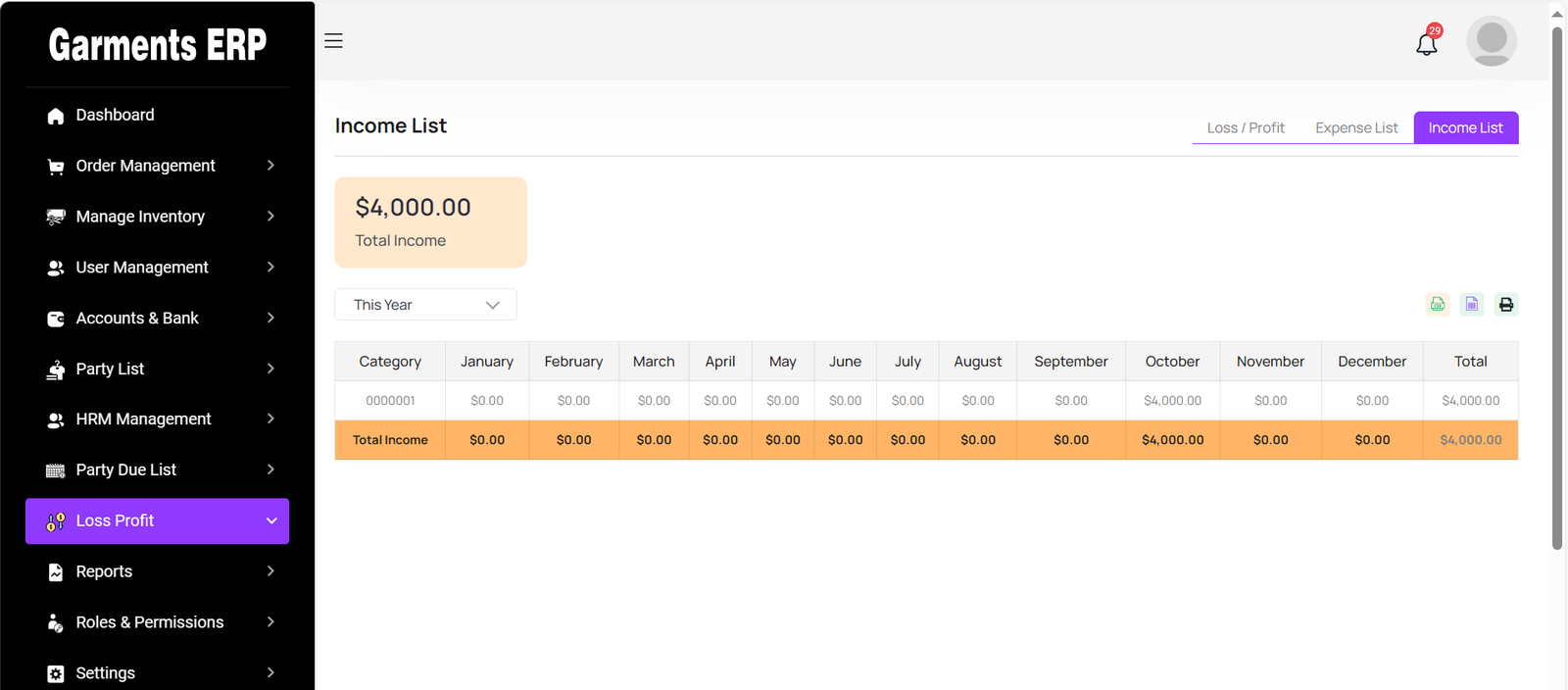Select the Income List tab
The width and height of the screenshot is (1568, 690).
(1465, 128)
